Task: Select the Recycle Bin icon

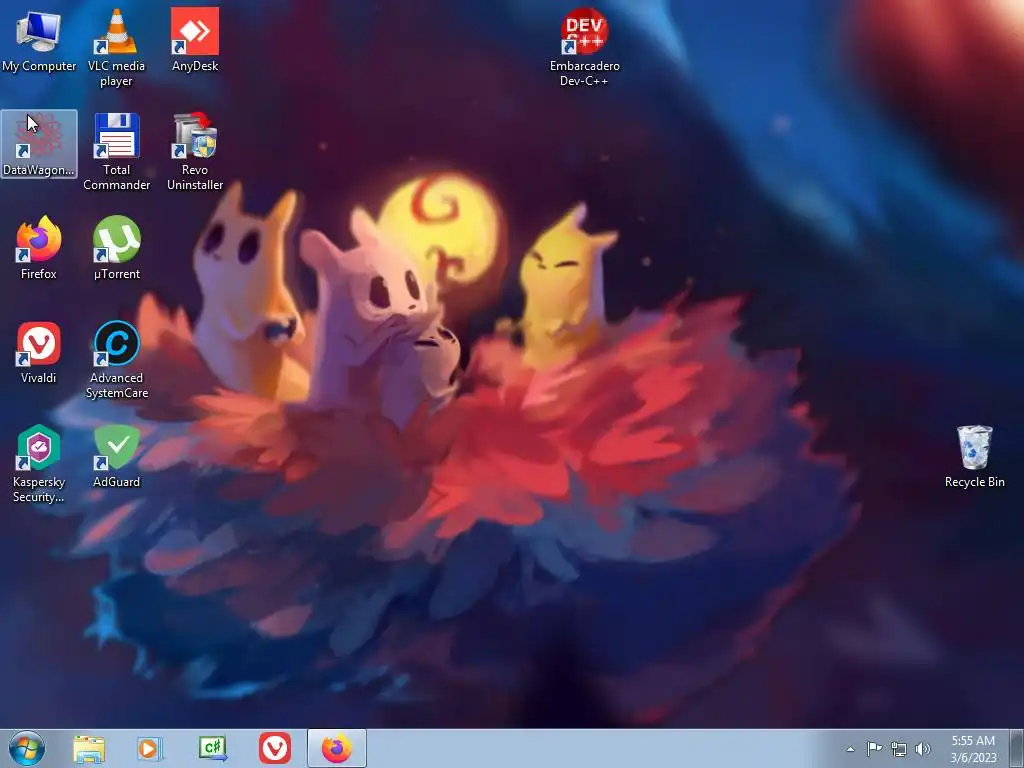Action: [974, 456]
